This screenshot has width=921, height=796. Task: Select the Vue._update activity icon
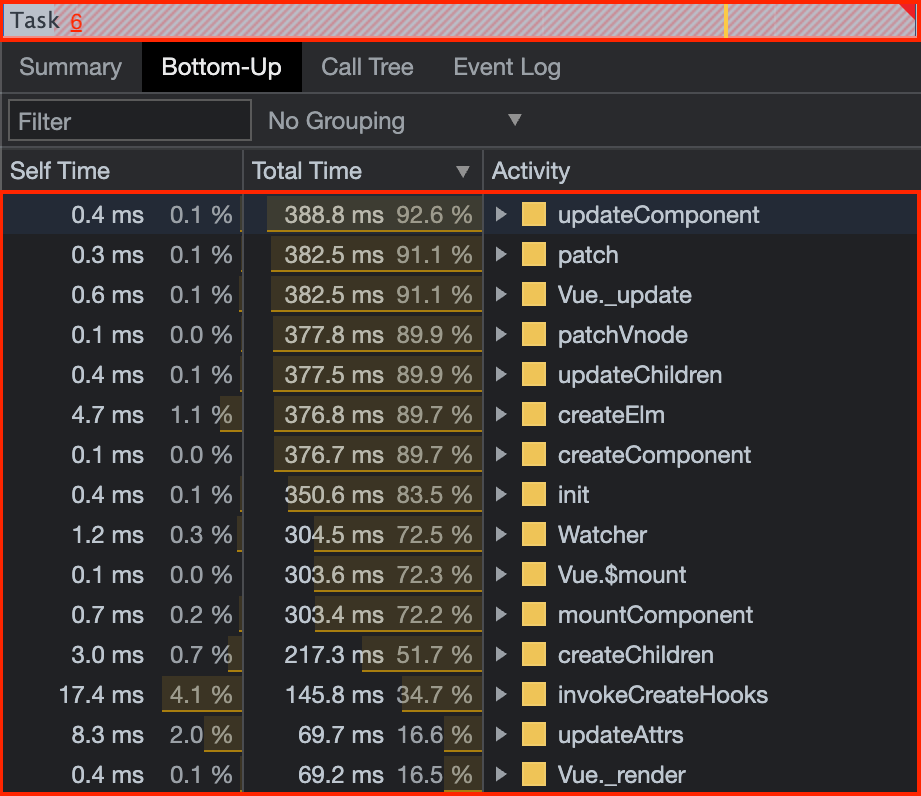536,294
